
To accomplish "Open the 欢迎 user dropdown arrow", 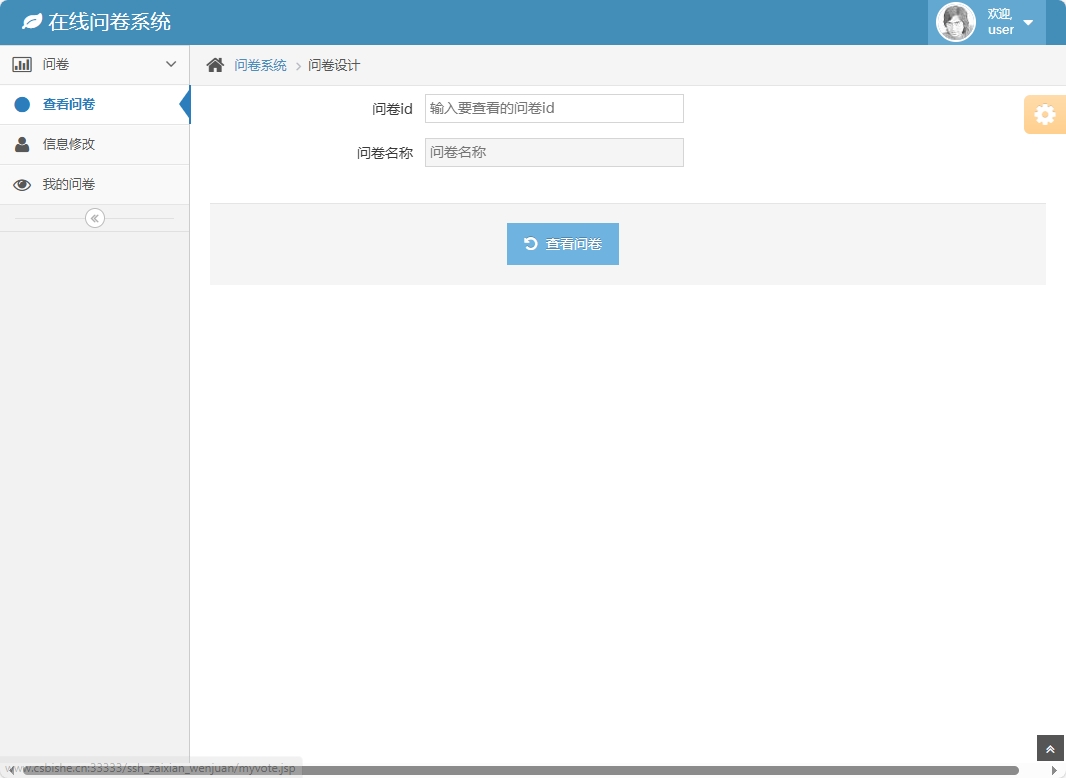I will (1027, 22).
